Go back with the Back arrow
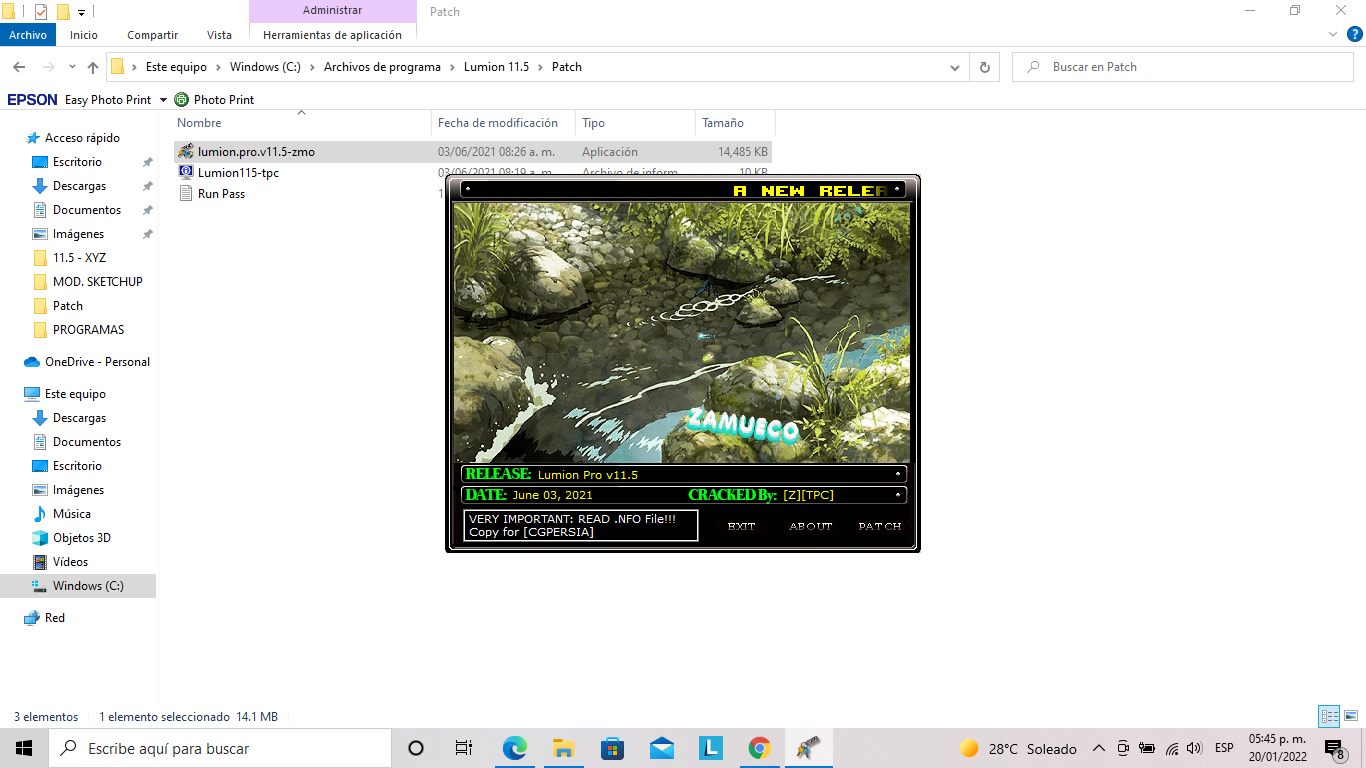 click(x=19, y=67)
